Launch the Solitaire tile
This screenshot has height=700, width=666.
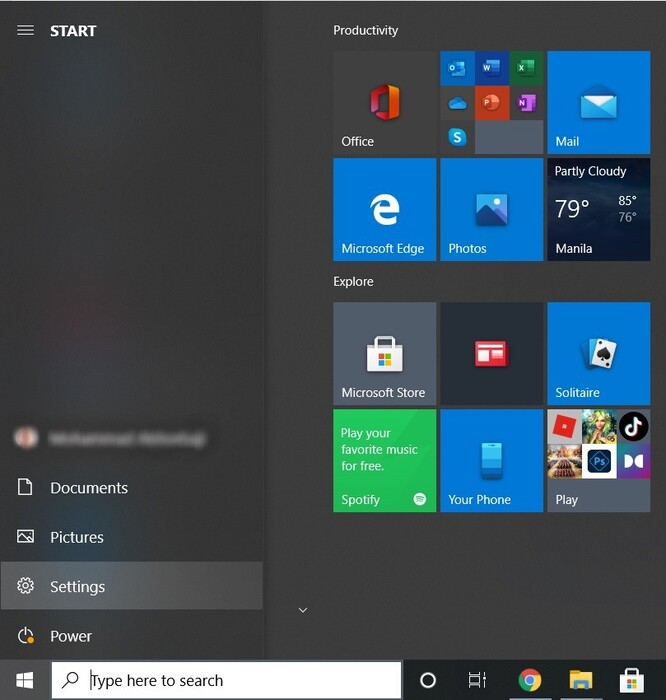(599, 354)
